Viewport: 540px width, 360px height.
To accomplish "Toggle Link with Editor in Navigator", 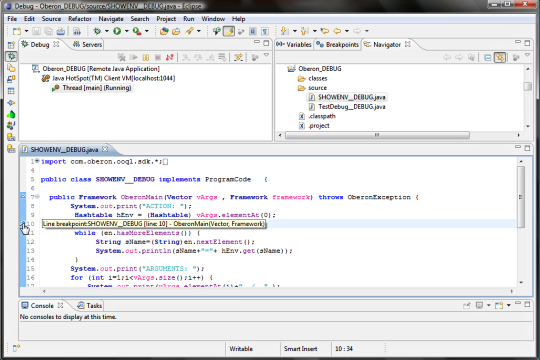I will pyautogui.click(x=500, y=57).
